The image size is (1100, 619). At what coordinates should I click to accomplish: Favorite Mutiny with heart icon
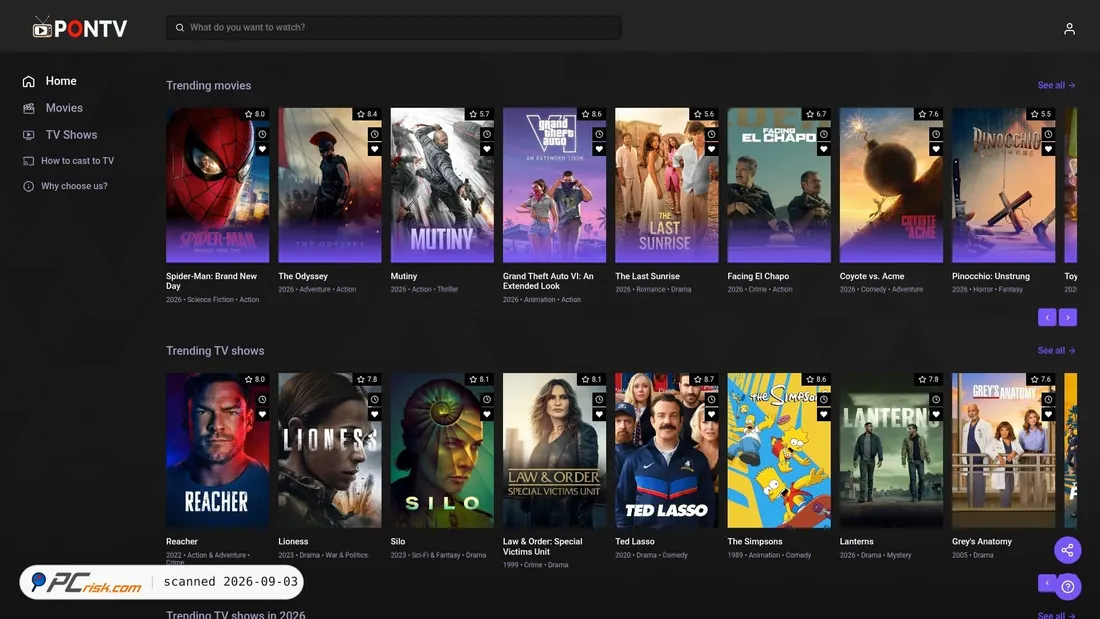tap(487, 149)
